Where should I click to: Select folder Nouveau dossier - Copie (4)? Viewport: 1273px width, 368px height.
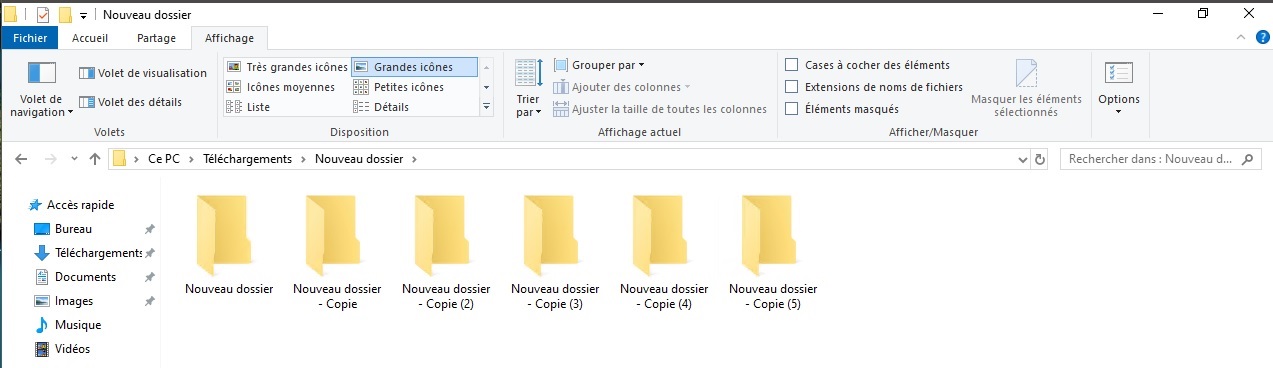point(664,252)
